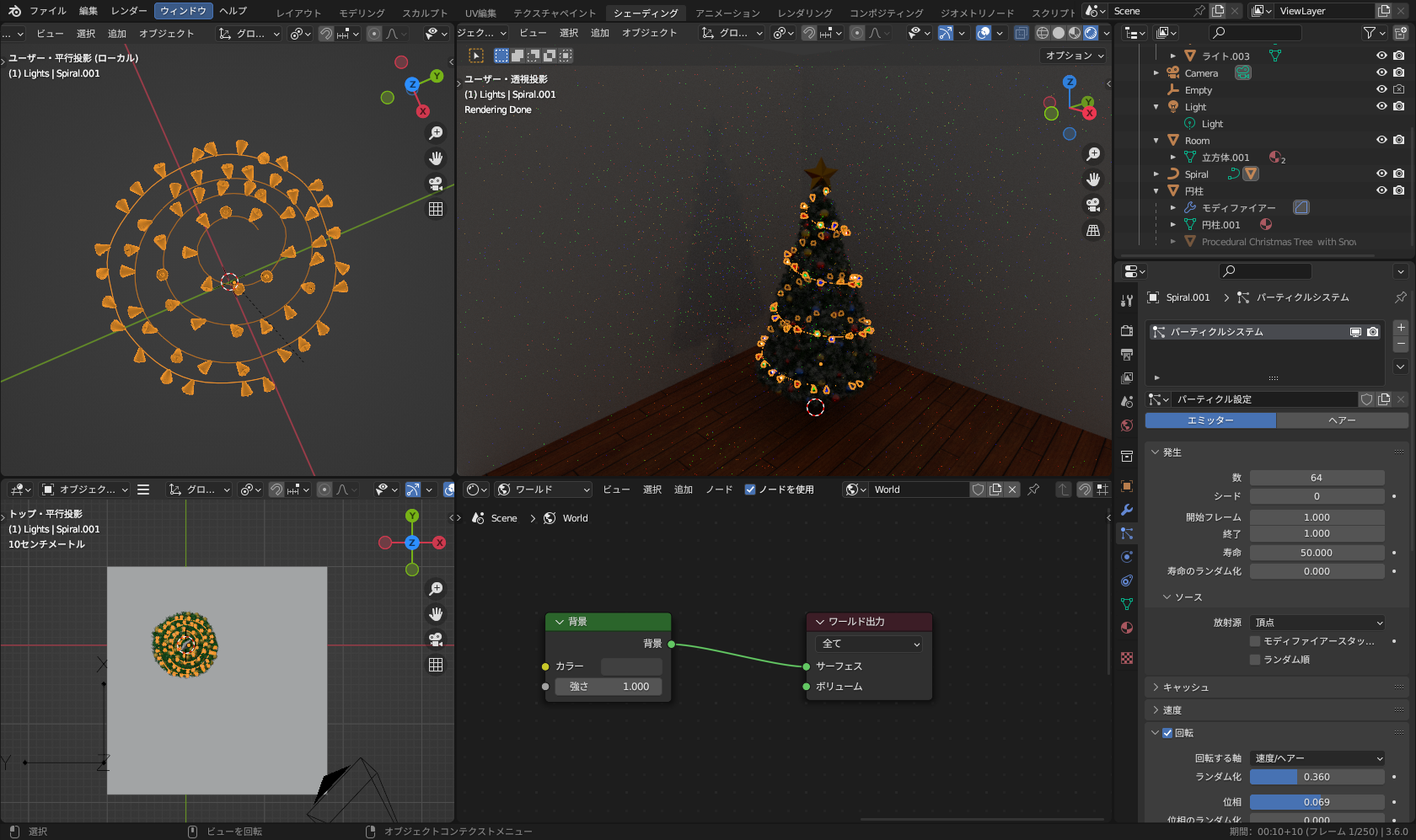Switch to the モデリング workspace tab
Viewport: 1416px width, 840px height.
click(362, 13)
